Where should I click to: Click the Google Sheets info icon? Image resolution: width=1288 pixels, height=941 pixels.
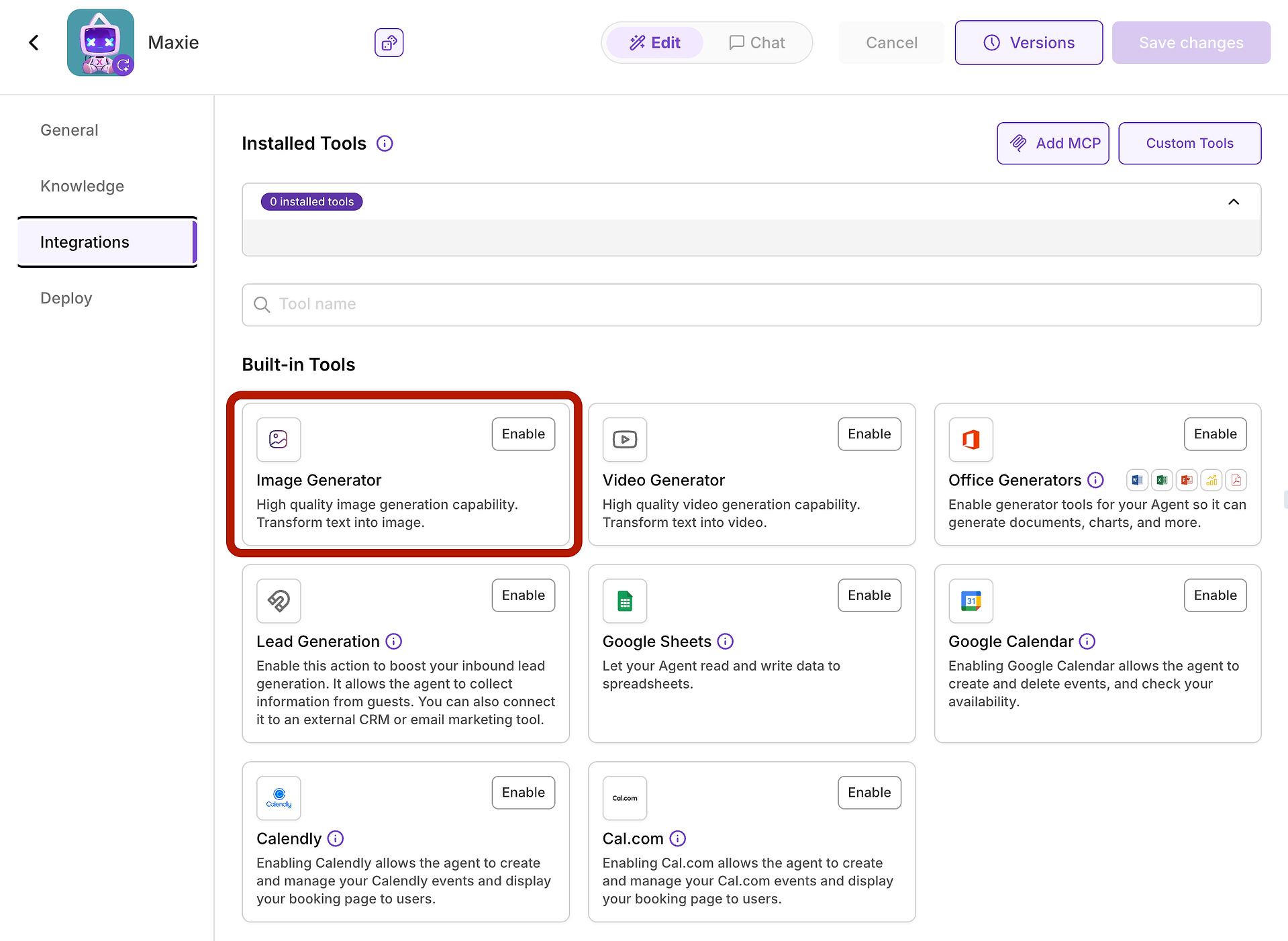point(726,642)
